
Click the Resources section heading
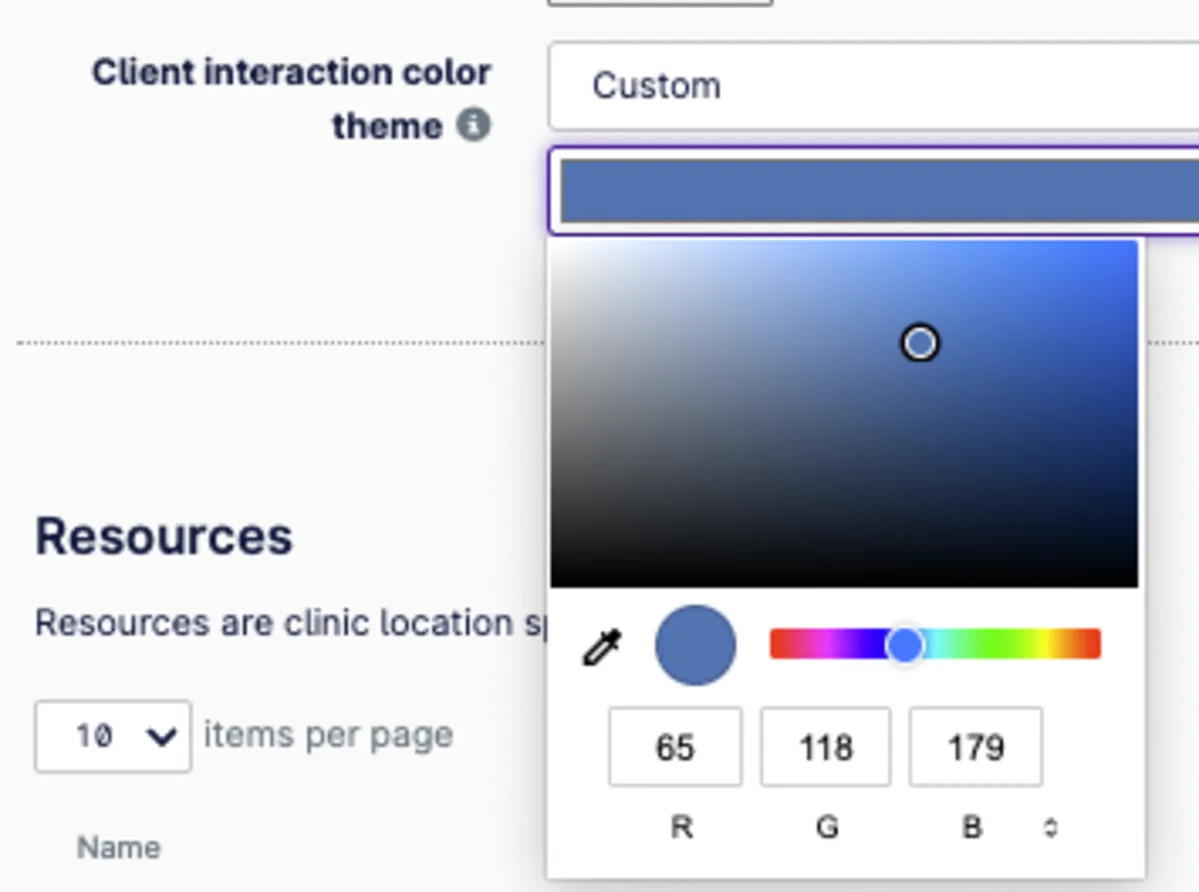pos(164,536)
